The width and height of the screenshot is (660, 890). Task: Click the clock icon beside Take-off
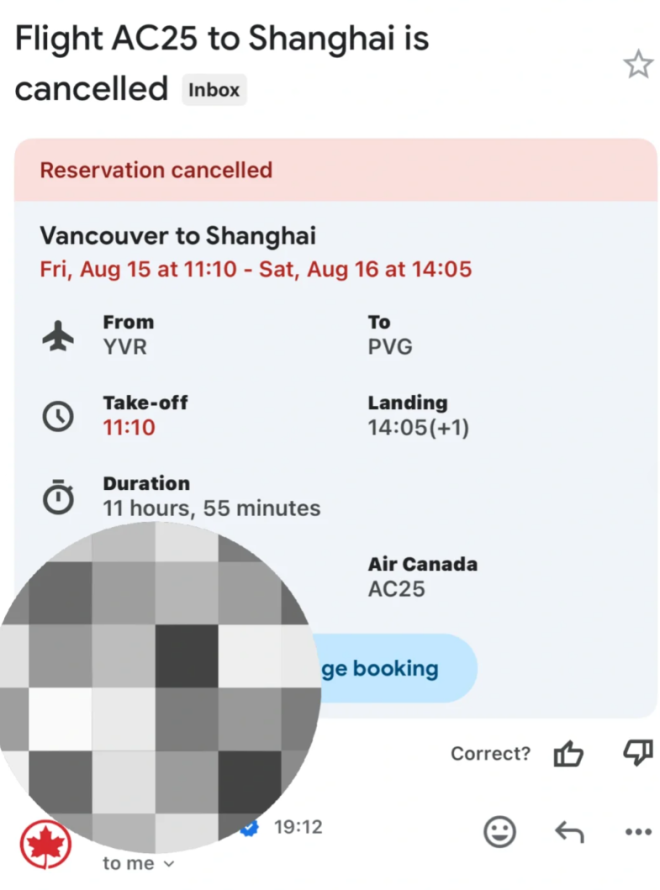point(58,417)
